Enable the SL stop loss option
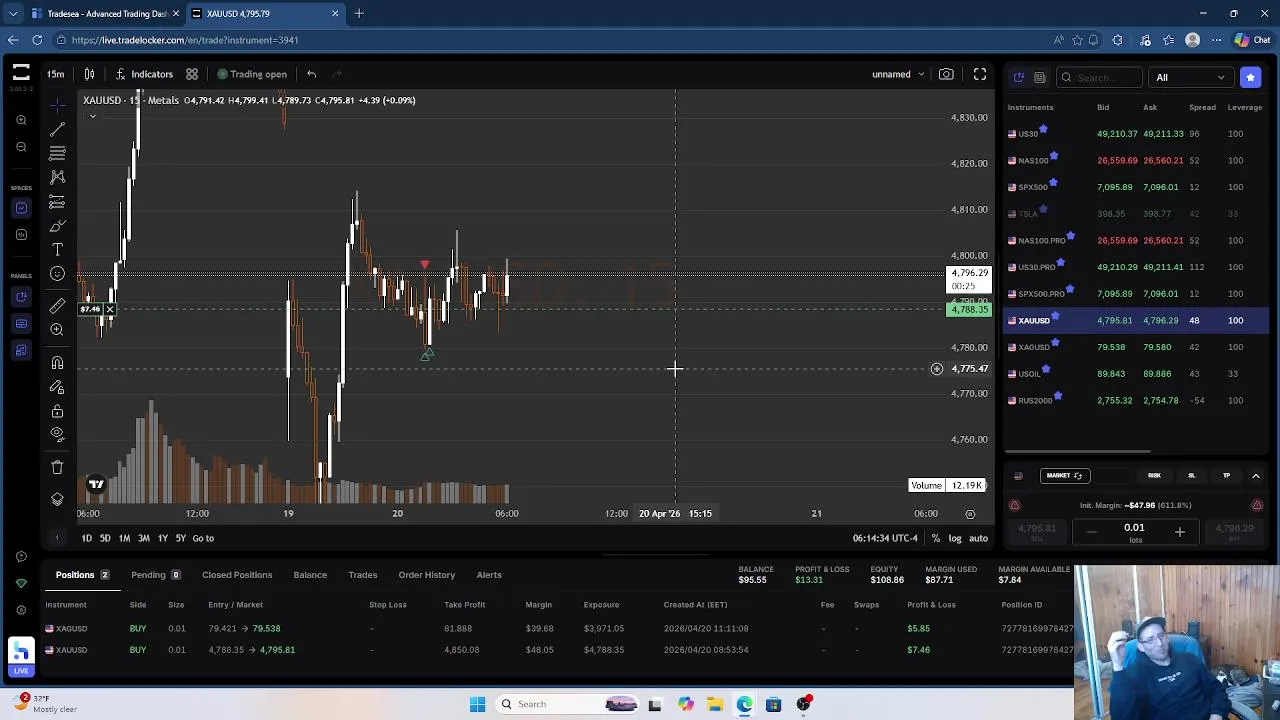The width and height of the screenshot is (1280, 720). click(1191, 476)
